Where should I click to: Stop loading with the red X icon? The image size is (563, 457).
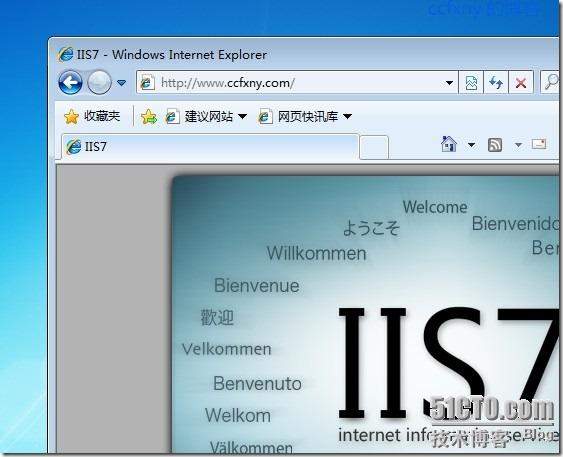[x=521, y=83]
